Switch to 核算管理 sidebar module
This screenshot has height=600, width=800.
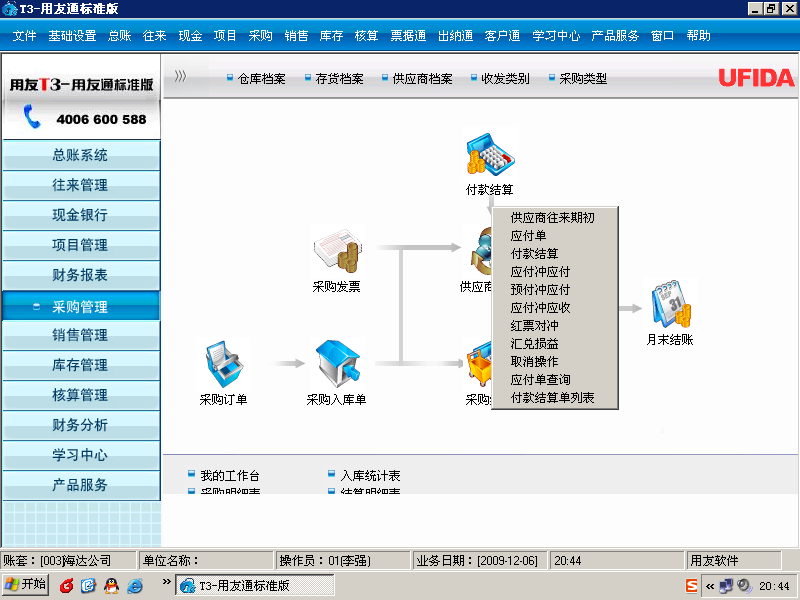(x=81, y=395)
